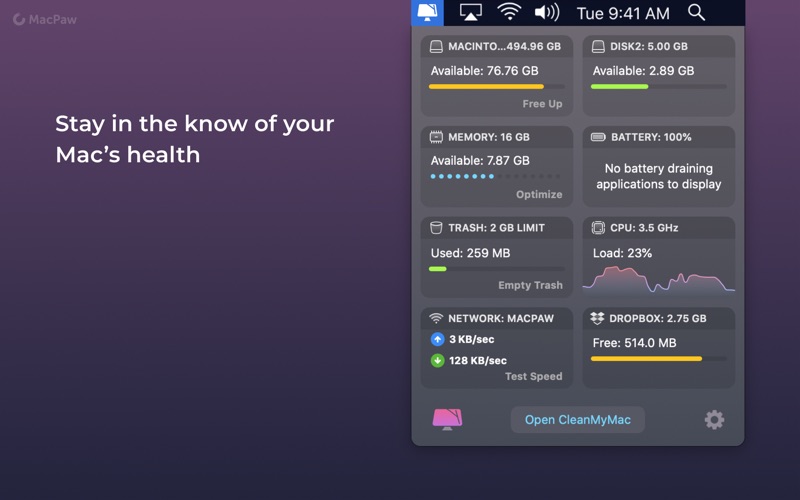Click Available: 7.87 GB text
Image resolution: width=800 pixels, height=500 pixels.
pyautogui.click(x=480, y=161)
